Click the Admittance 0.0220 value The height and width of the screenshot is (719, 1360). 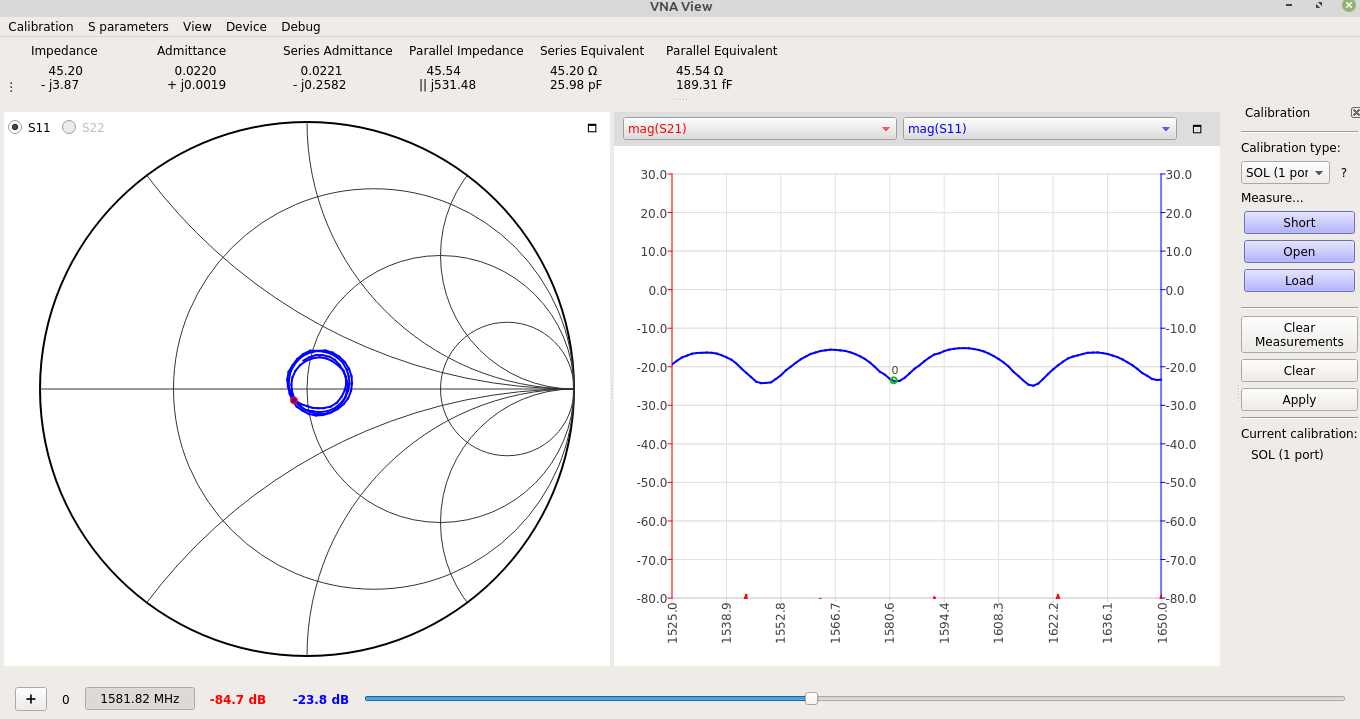pos(195,71)
